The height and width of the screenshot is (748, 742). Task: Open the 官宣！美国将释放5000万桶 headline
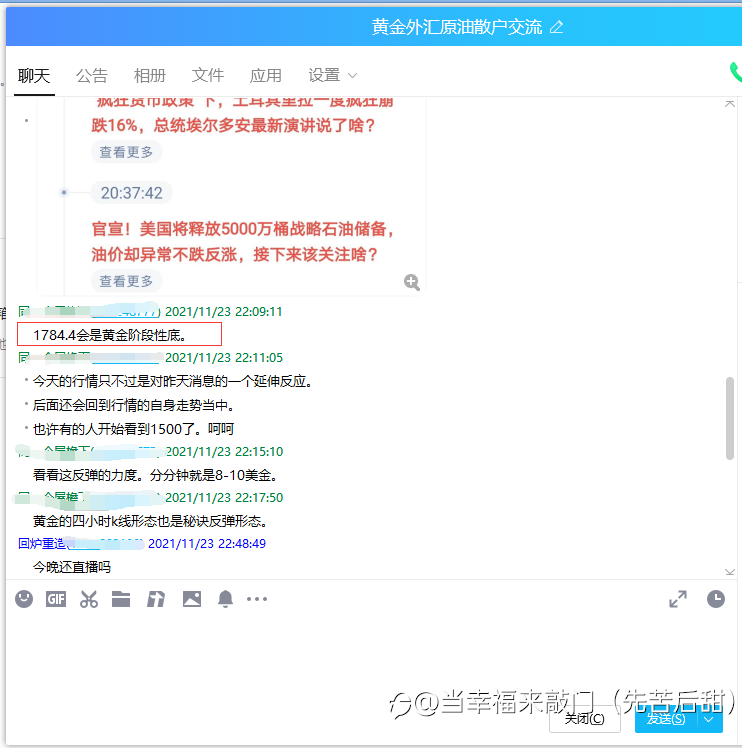(243, 241)
